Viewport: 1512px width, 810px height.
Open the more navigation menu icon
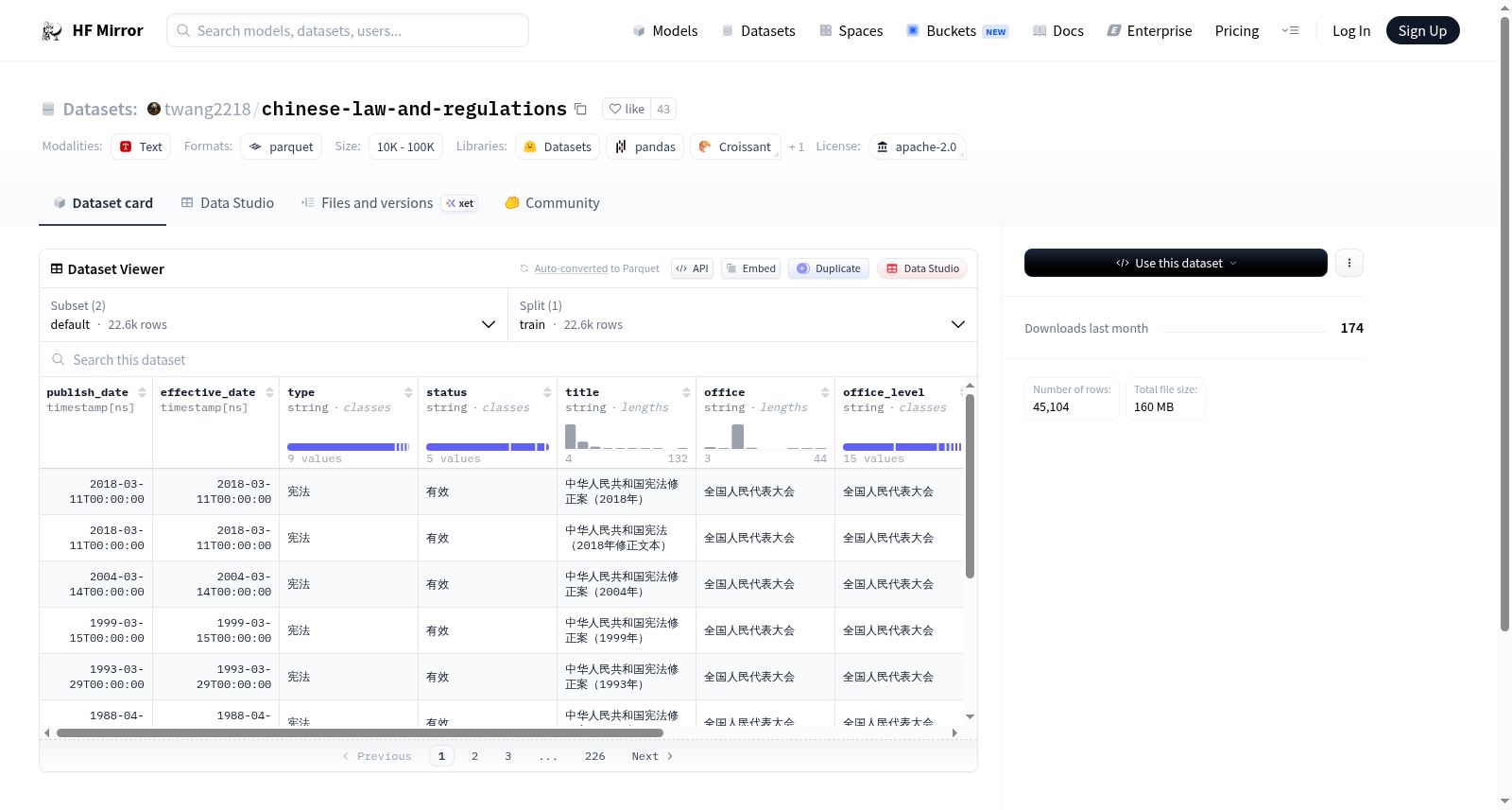(1290, 30)
